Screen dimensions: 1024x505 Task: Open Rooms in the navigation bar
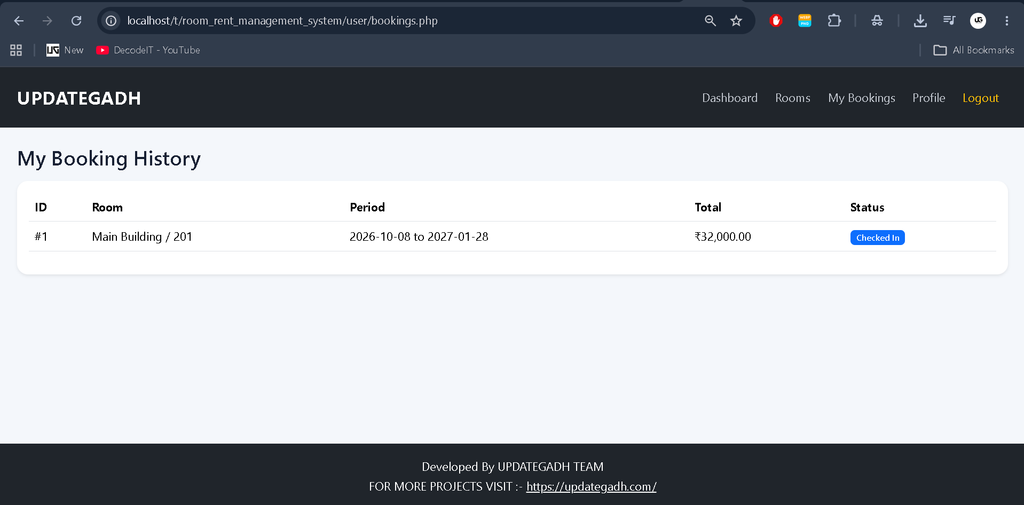coord(793,98)
